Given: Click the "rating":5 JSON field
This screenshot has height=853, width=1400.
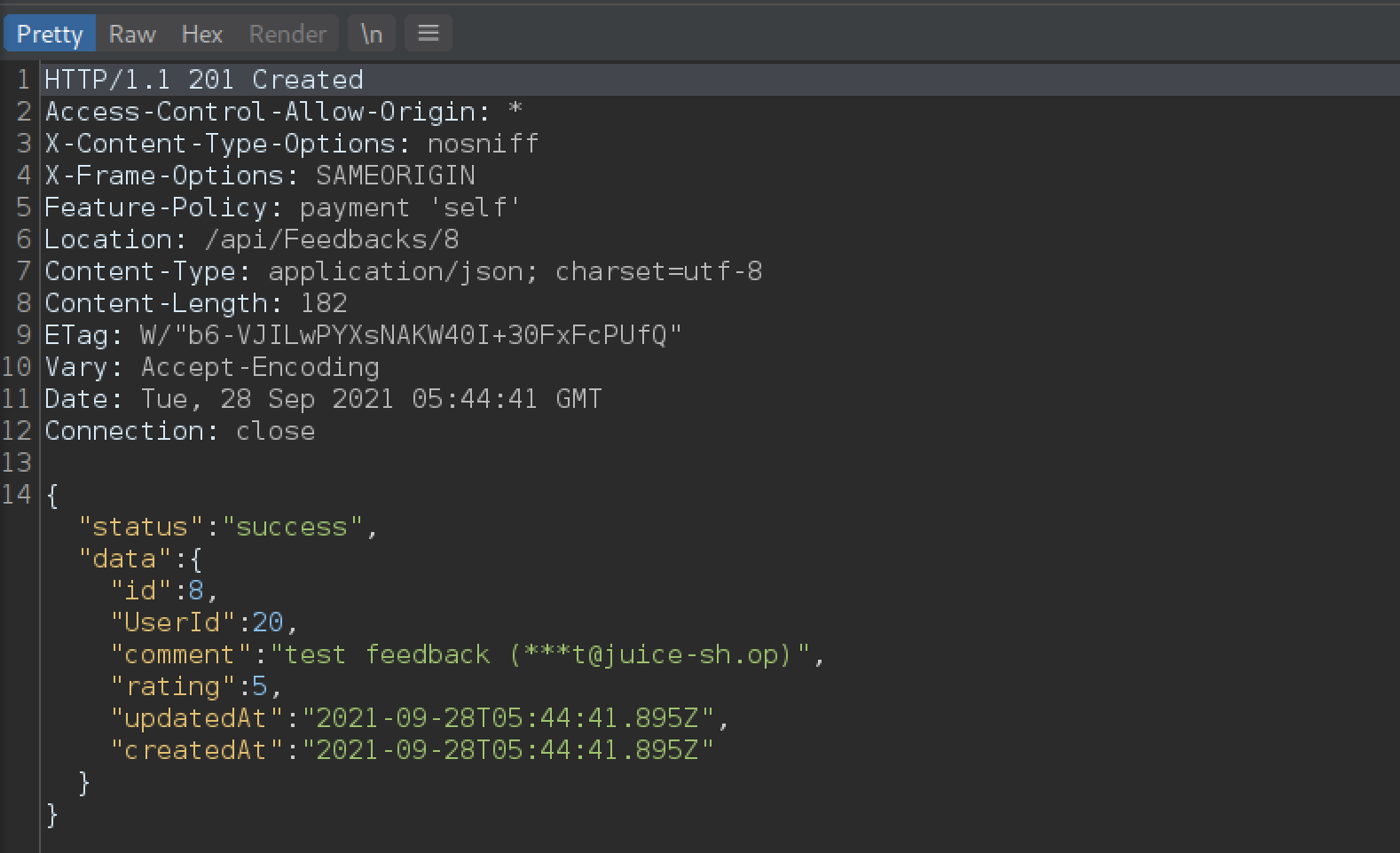Looking at the screenshot, I should [196, 686].
